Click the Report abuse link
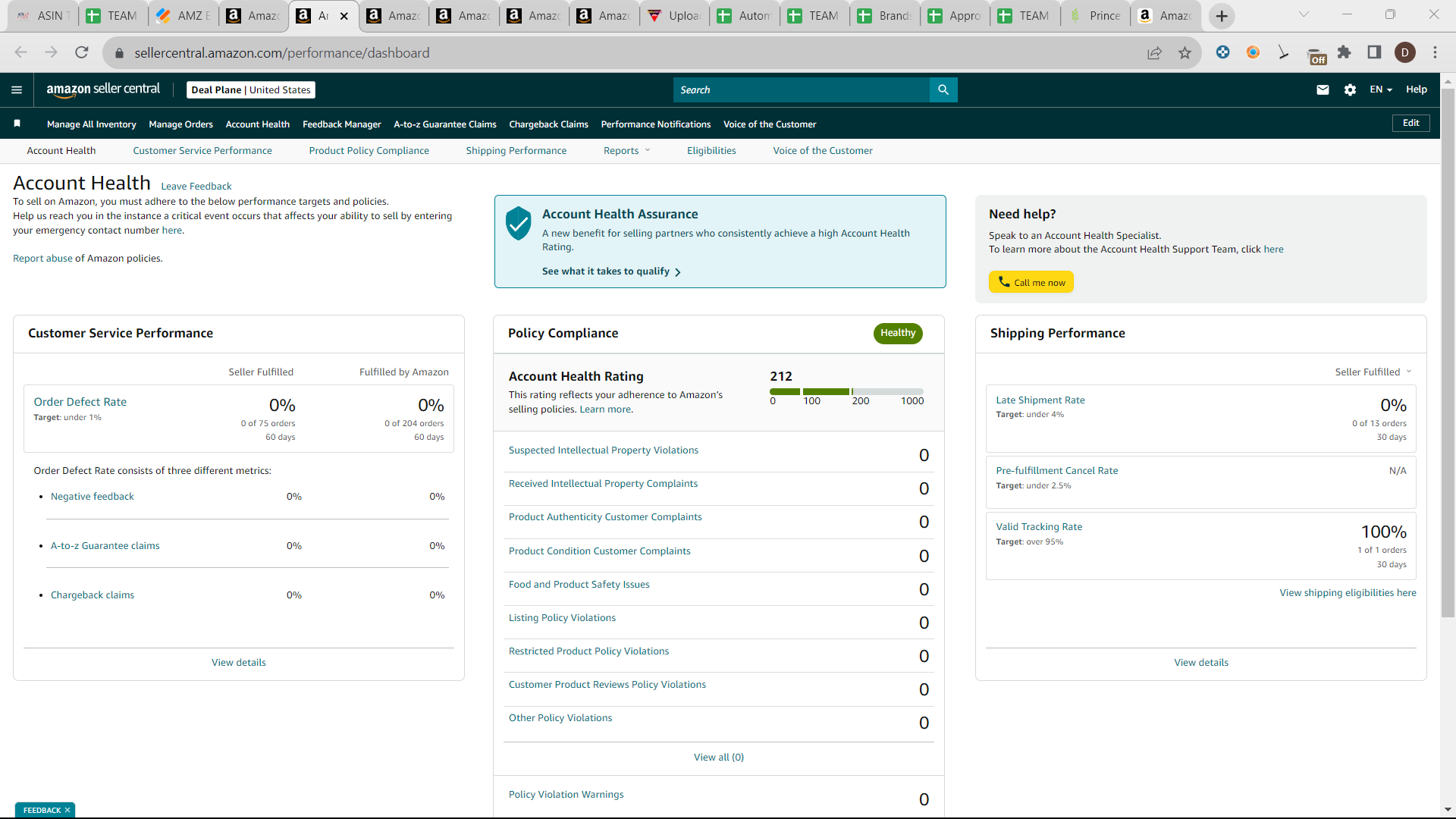 42,259
